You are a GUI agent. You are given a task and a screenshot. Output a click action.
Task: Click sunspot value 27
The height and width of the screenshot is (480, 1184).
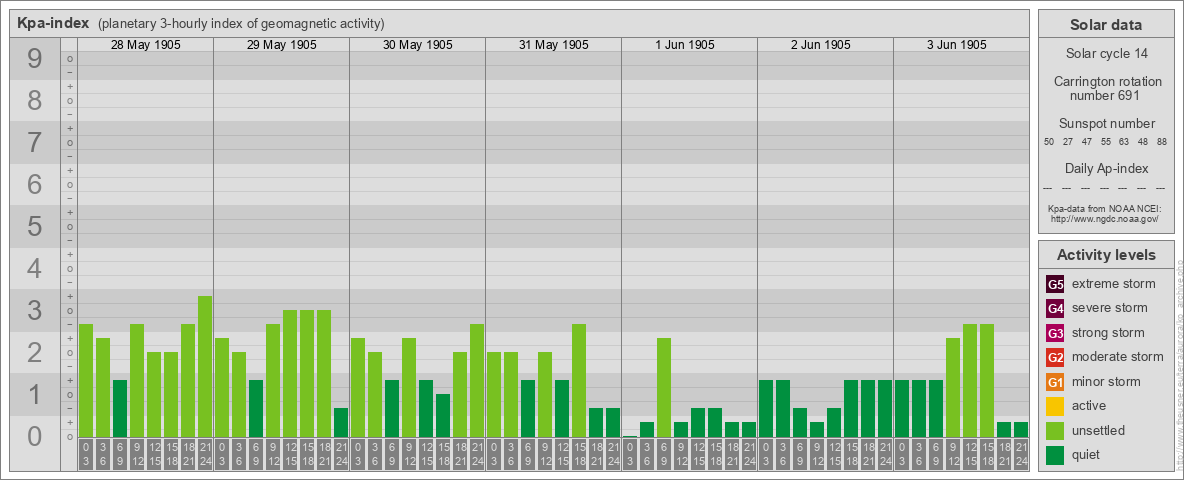pyautogui.click(x=1068, y=141)
